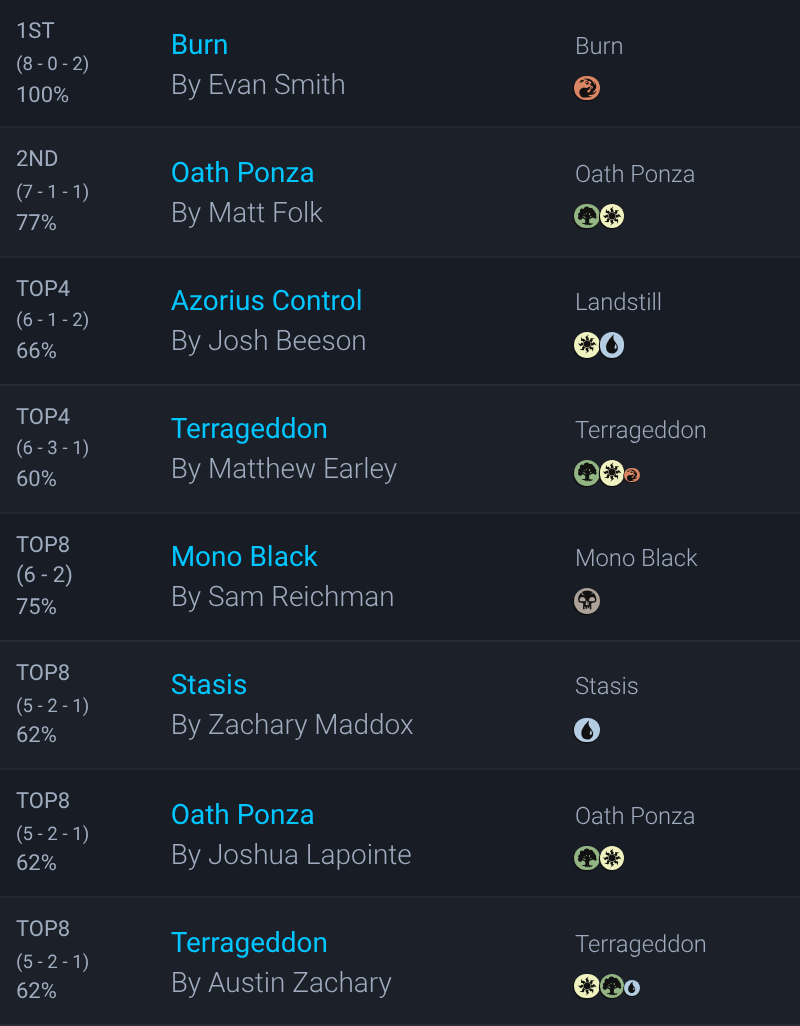Click white mana icon in the Landstill row

587,345
